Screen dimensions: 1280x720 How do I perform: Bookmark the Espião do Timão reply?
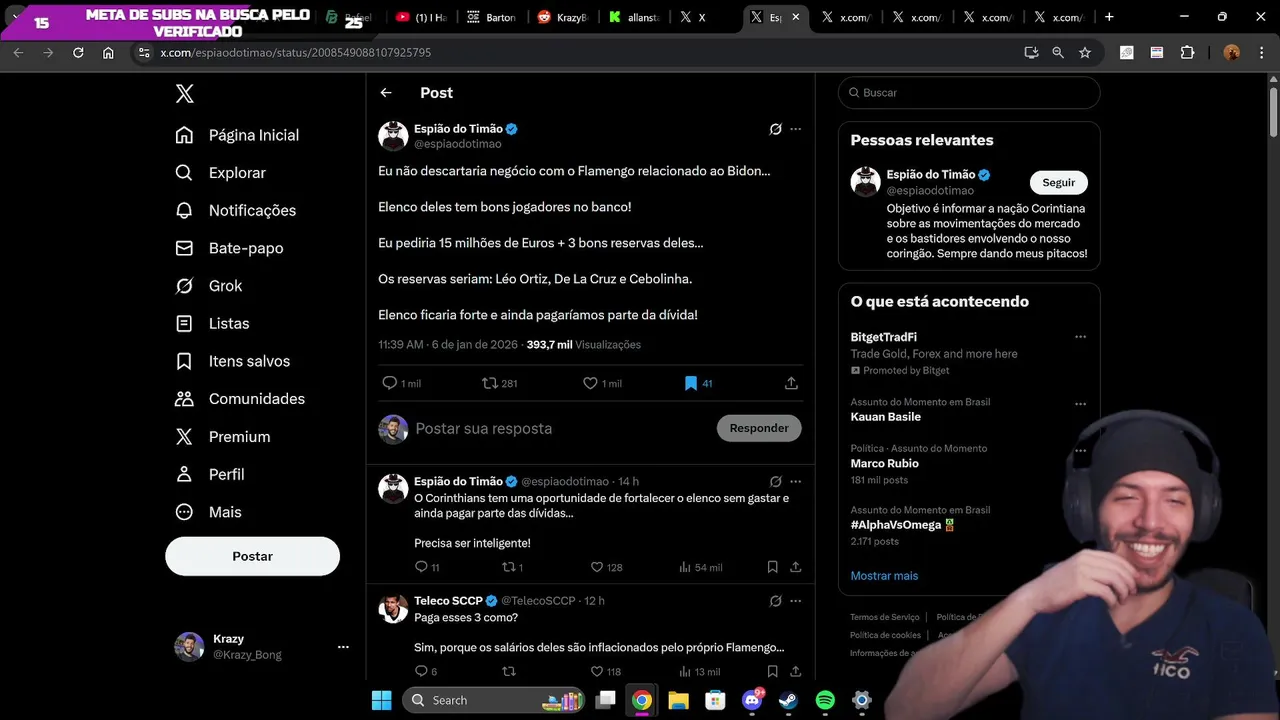coord(772,567)
